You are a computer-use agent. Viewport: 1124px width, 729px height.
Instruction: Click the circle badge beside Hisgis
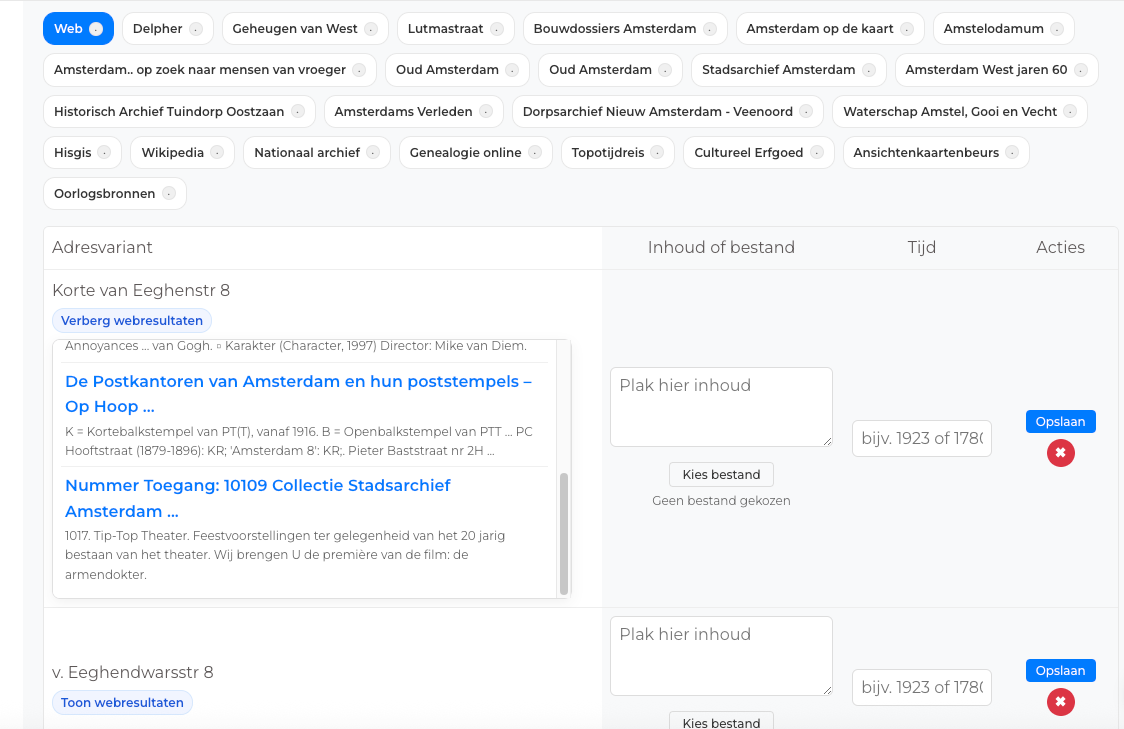tap(105, 153)
